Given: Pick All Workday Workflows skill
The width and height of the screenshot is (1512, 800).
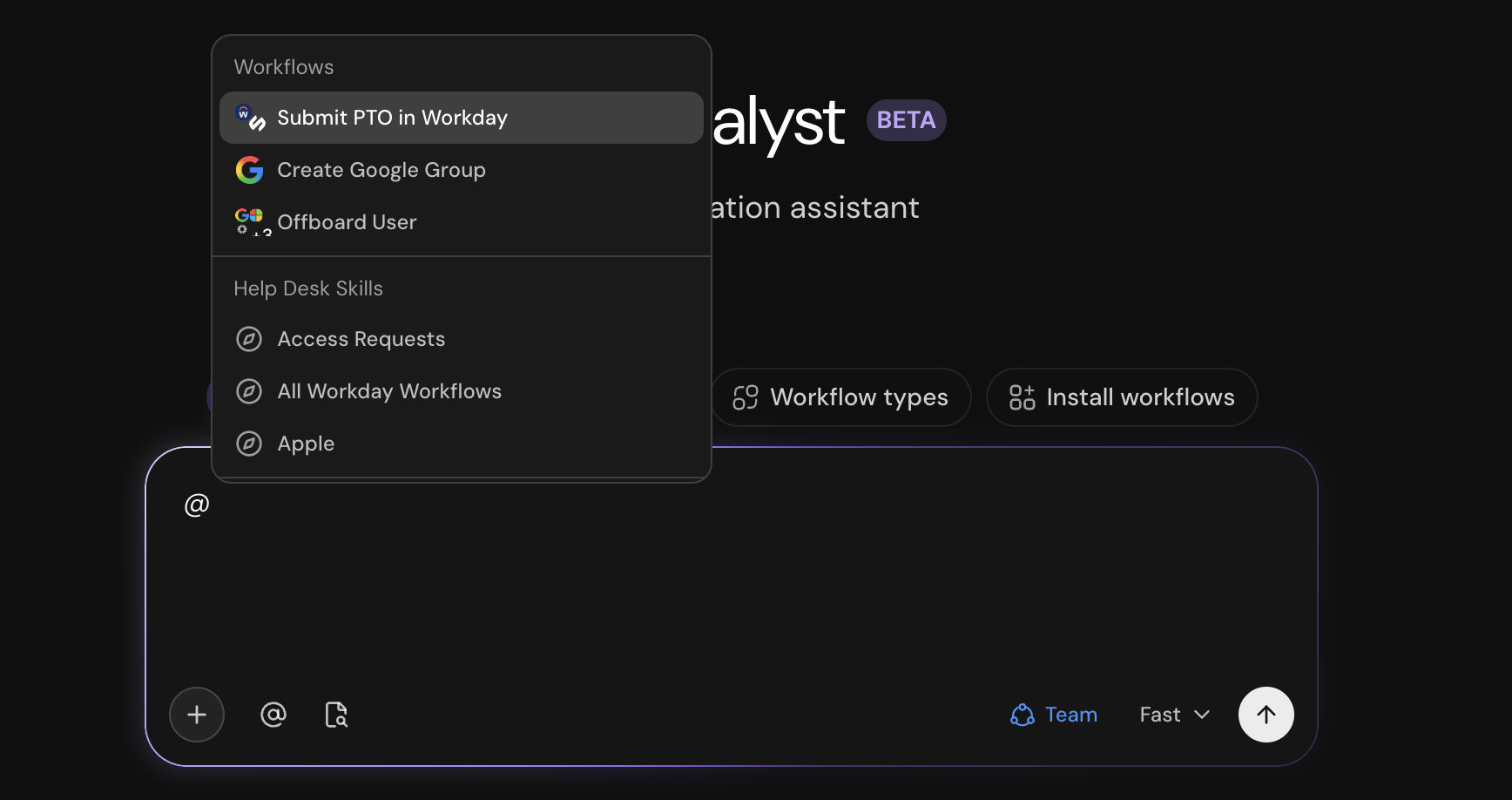Looking at the screenshot, I should tap(462, 391).
